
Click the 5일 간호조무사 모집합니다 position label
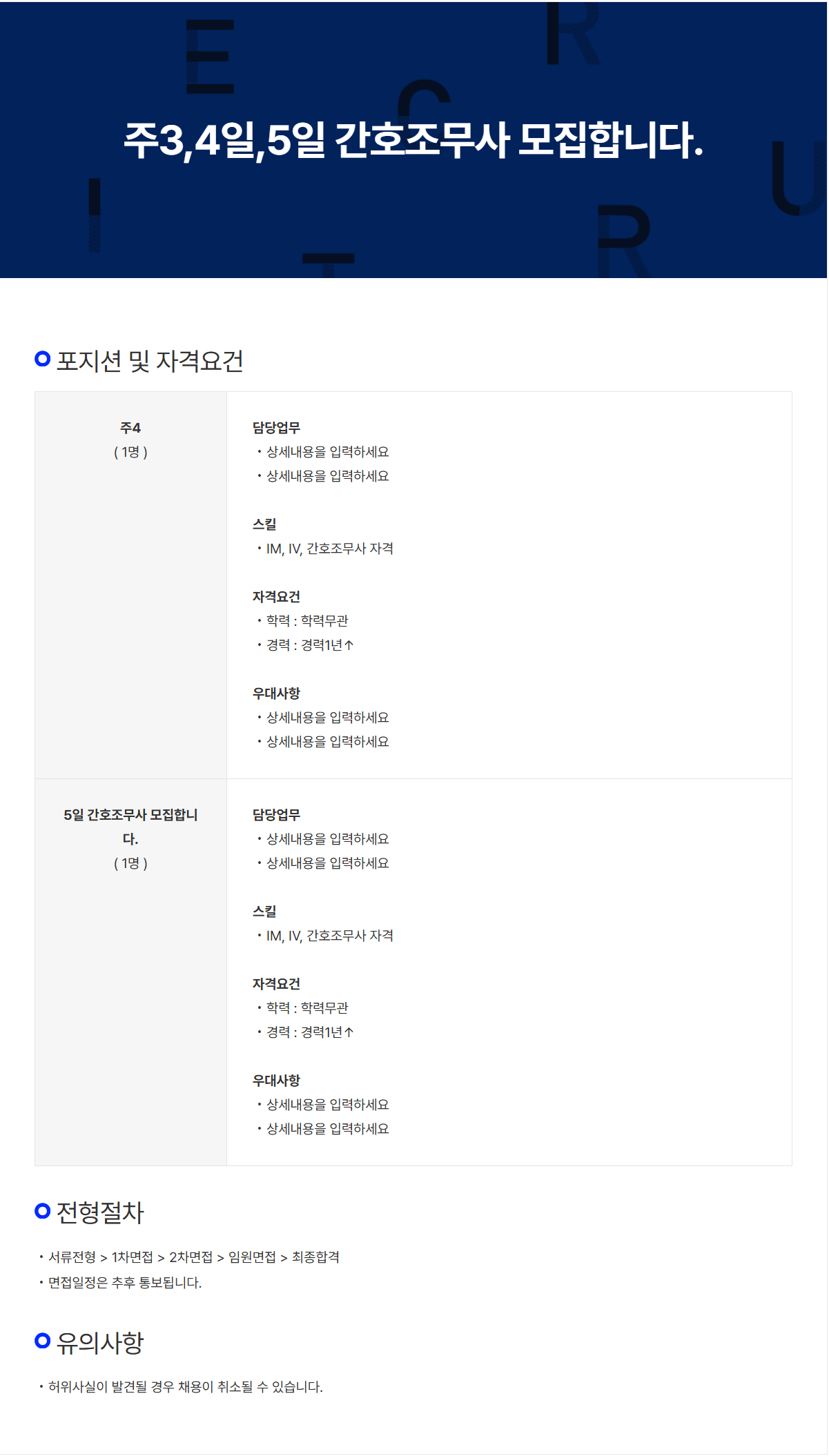click(x=130, y=827)
